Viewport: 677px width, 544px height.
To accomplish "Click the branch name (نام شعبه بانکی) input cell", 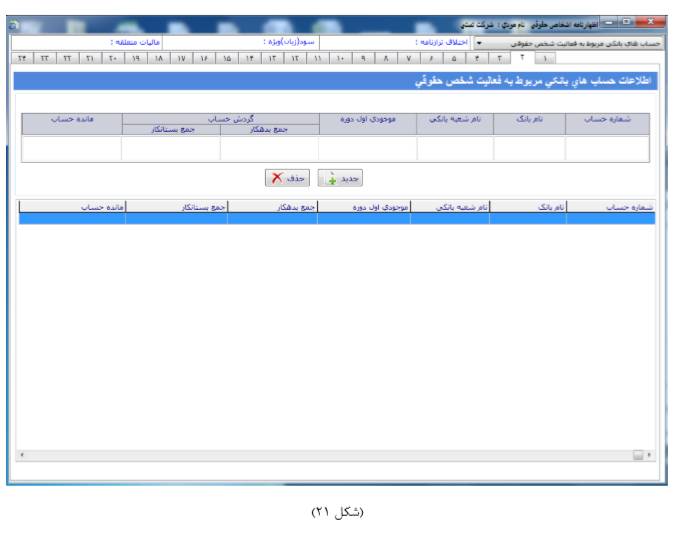I will [455, 148].
